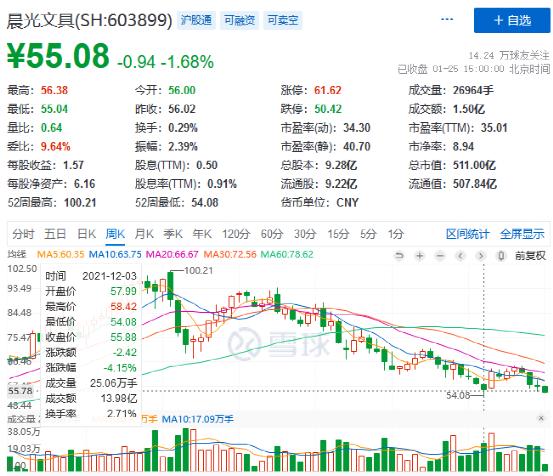This screenshot has width=553, height=476.
Task: Move chart right with right chevron icon
Action: tap(481, 255)
